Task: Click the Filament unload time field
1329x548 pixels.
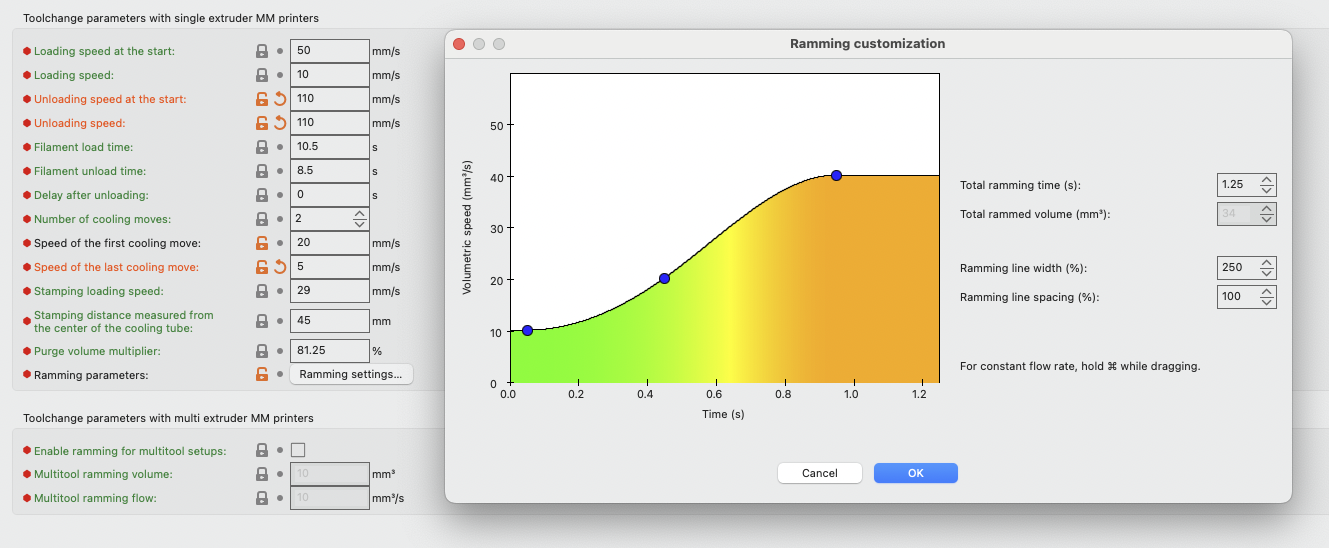Action: (x=329, y=171)
